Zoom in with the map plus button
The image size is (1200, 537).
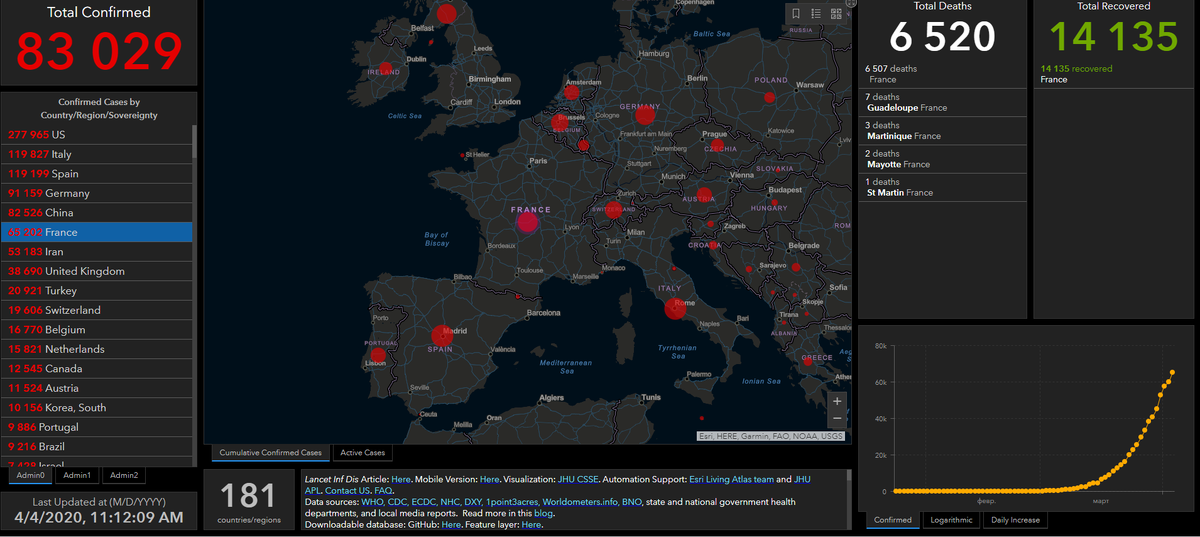[837, 401]
